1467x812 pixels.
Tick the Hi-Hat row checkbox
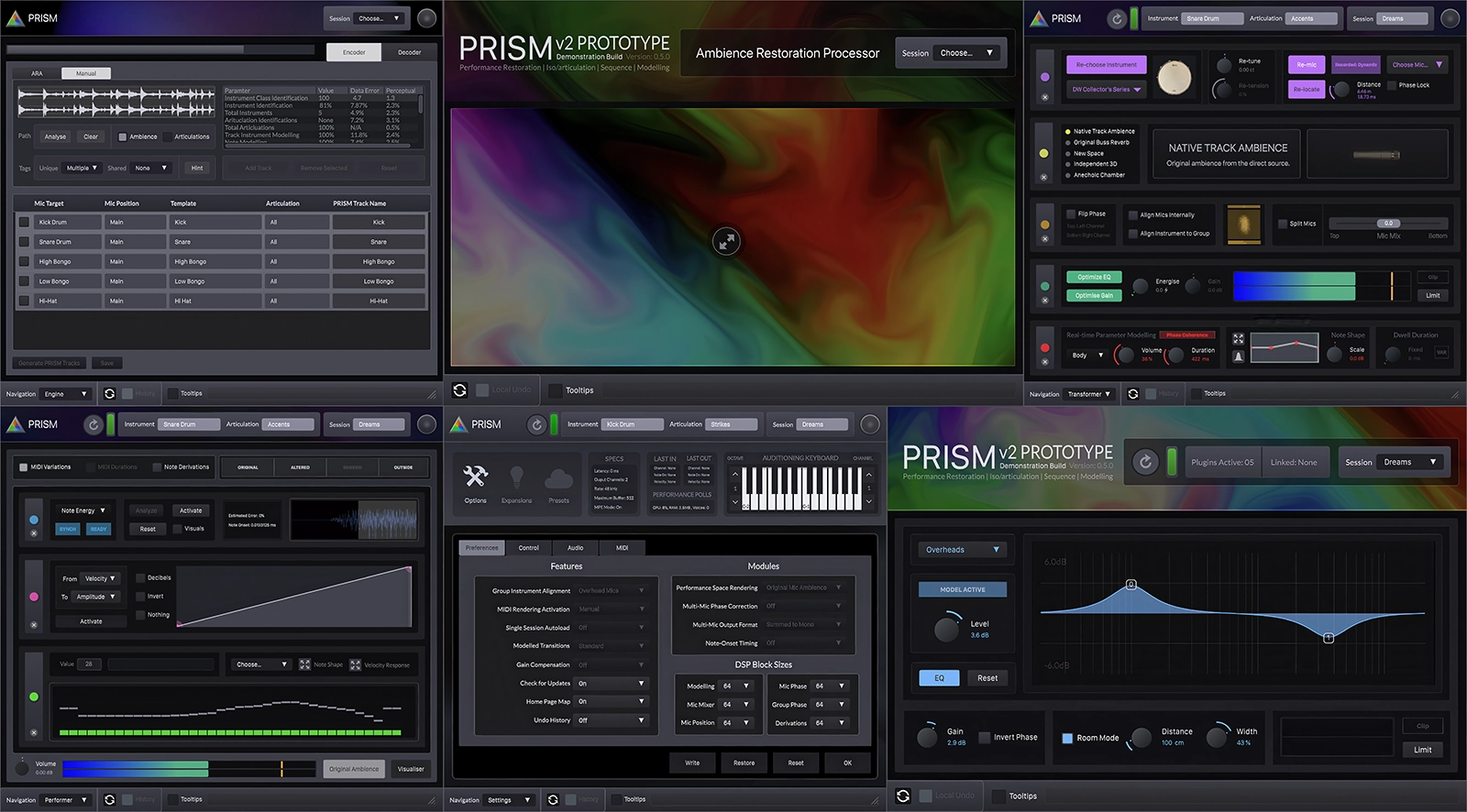[24, 301]
